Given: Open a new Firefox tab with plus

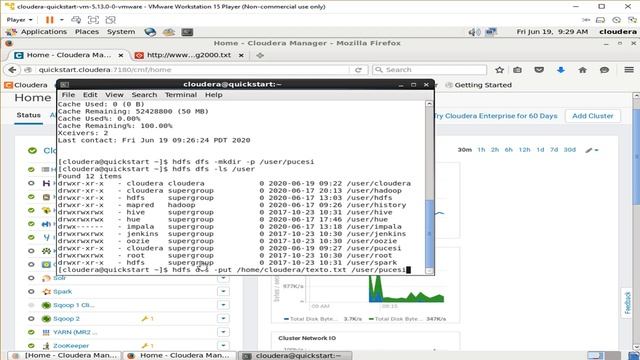Looking at the screenshot, I should coord(260,55).
